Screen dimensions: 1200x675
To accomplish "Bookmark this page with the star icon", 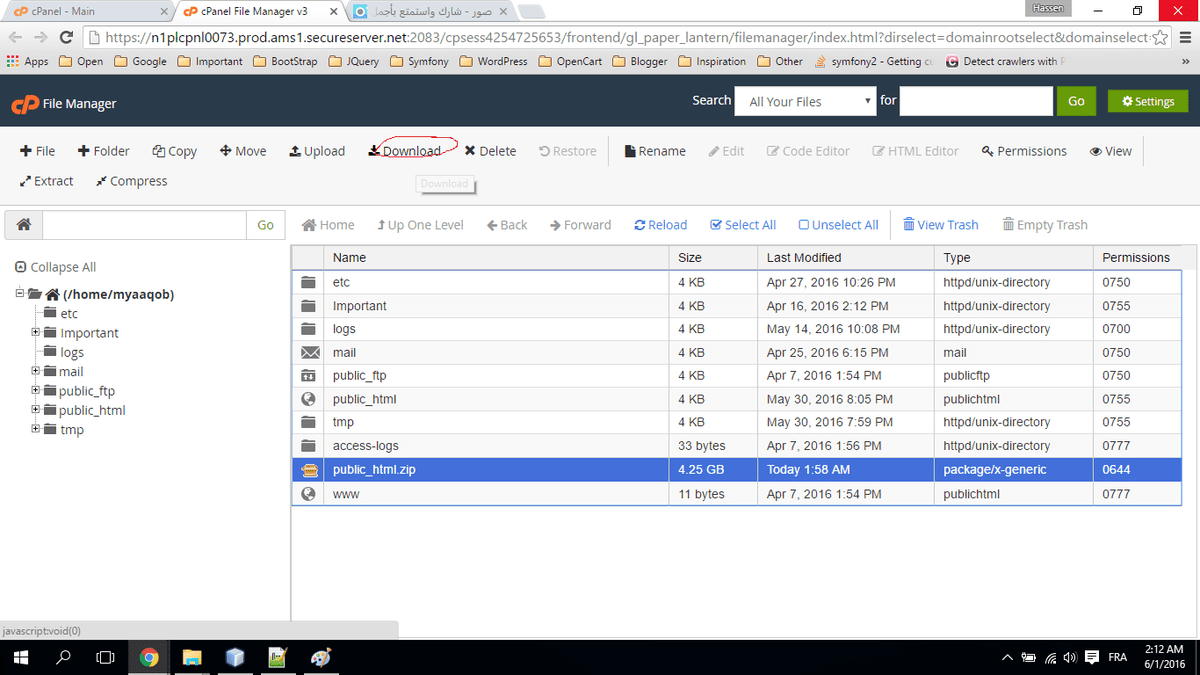I will click(1160, 38).
